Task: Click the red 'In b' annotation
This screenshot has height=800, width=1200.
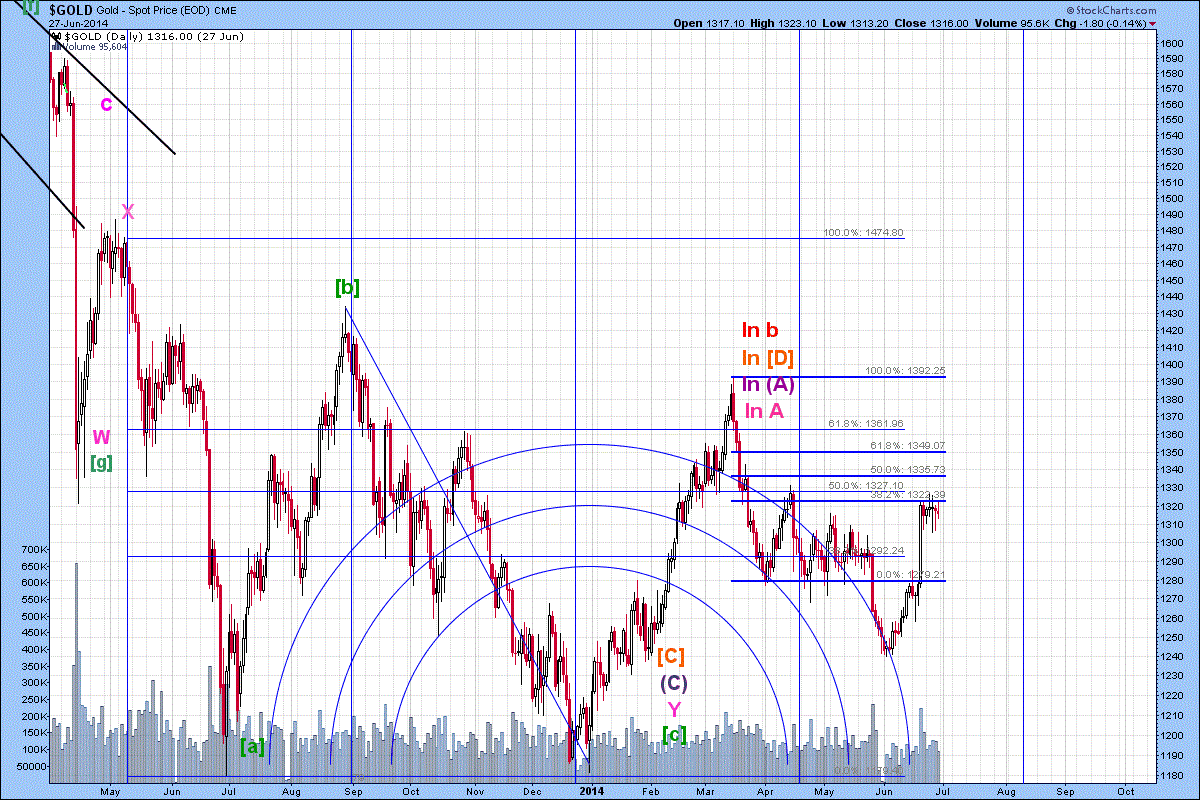Action: (x=760, y=330)
